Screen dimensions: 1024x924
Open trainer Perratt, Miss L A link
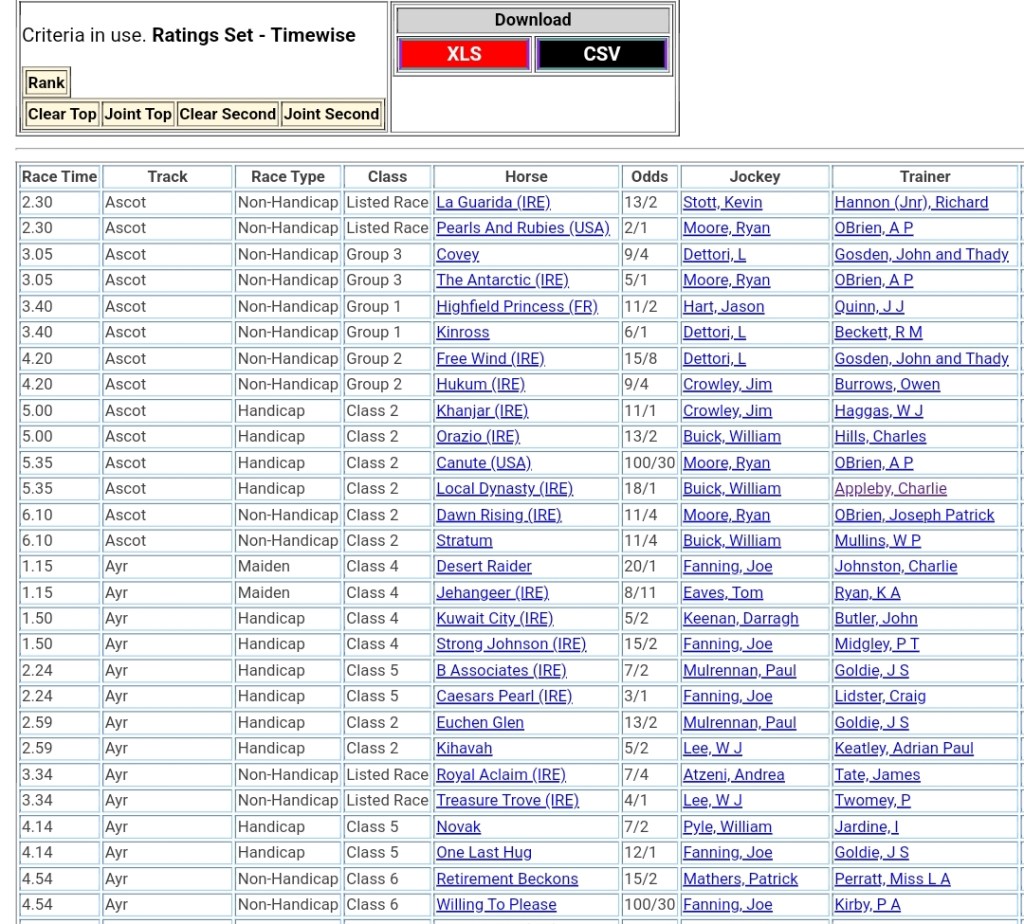coord(892,878)
